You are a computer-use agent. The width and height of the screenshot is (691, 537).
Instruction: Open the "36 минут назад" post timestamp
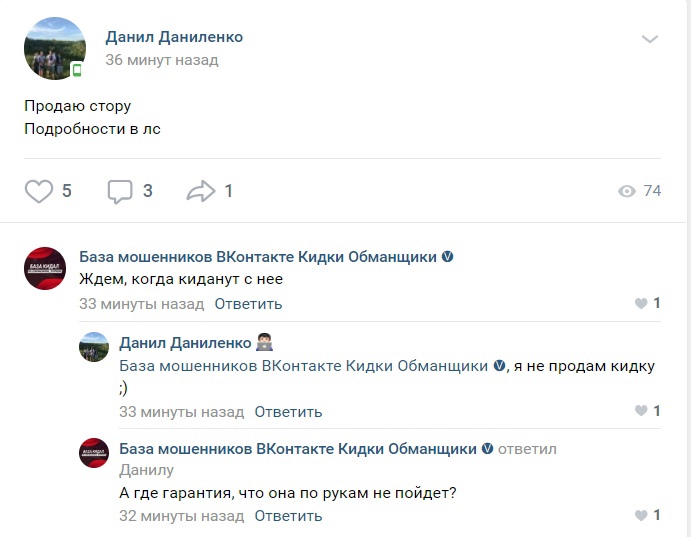(x=162, y=60)
